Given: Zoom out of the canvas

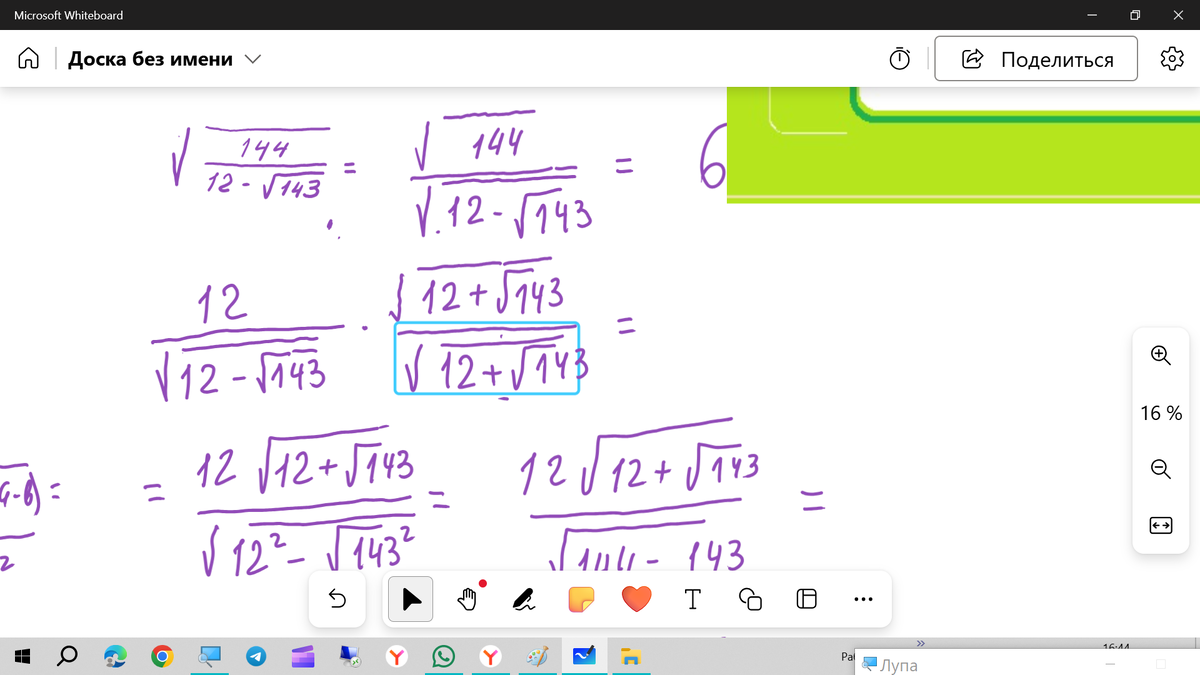Looking at the screenshot, I should coord(1160,468).
